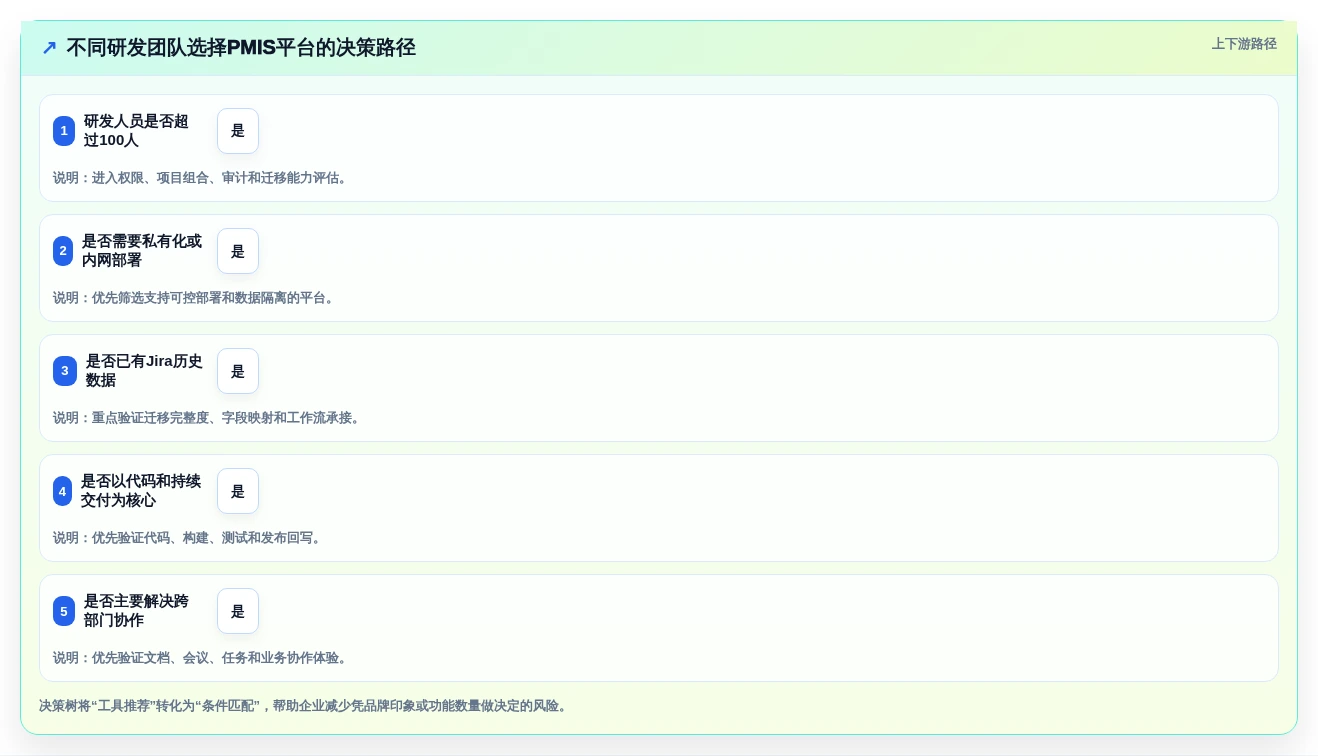Image resolution: width=1318 pixels, height=756 pixels.
Task: Click question text 是否已有Jira历史数据
Action: click(144, 371)
